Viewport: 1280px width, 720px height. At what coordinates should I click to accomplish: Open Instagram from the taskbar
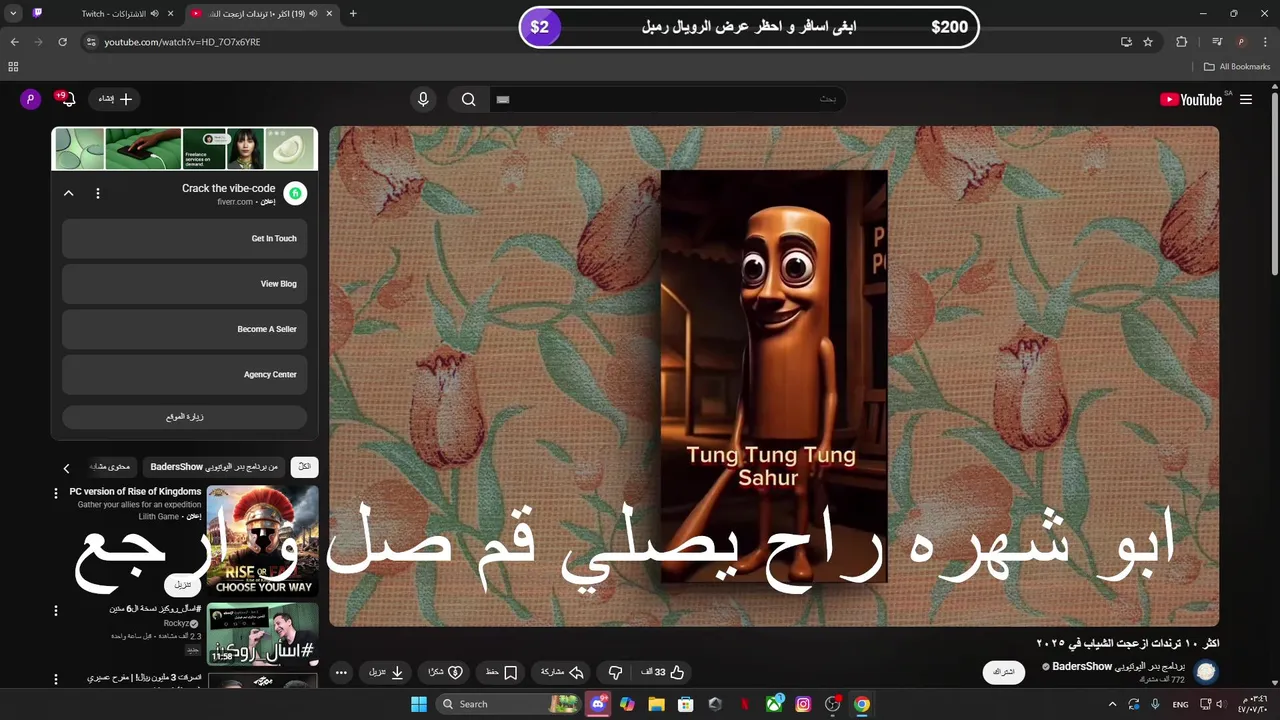(x=803, y=704)
